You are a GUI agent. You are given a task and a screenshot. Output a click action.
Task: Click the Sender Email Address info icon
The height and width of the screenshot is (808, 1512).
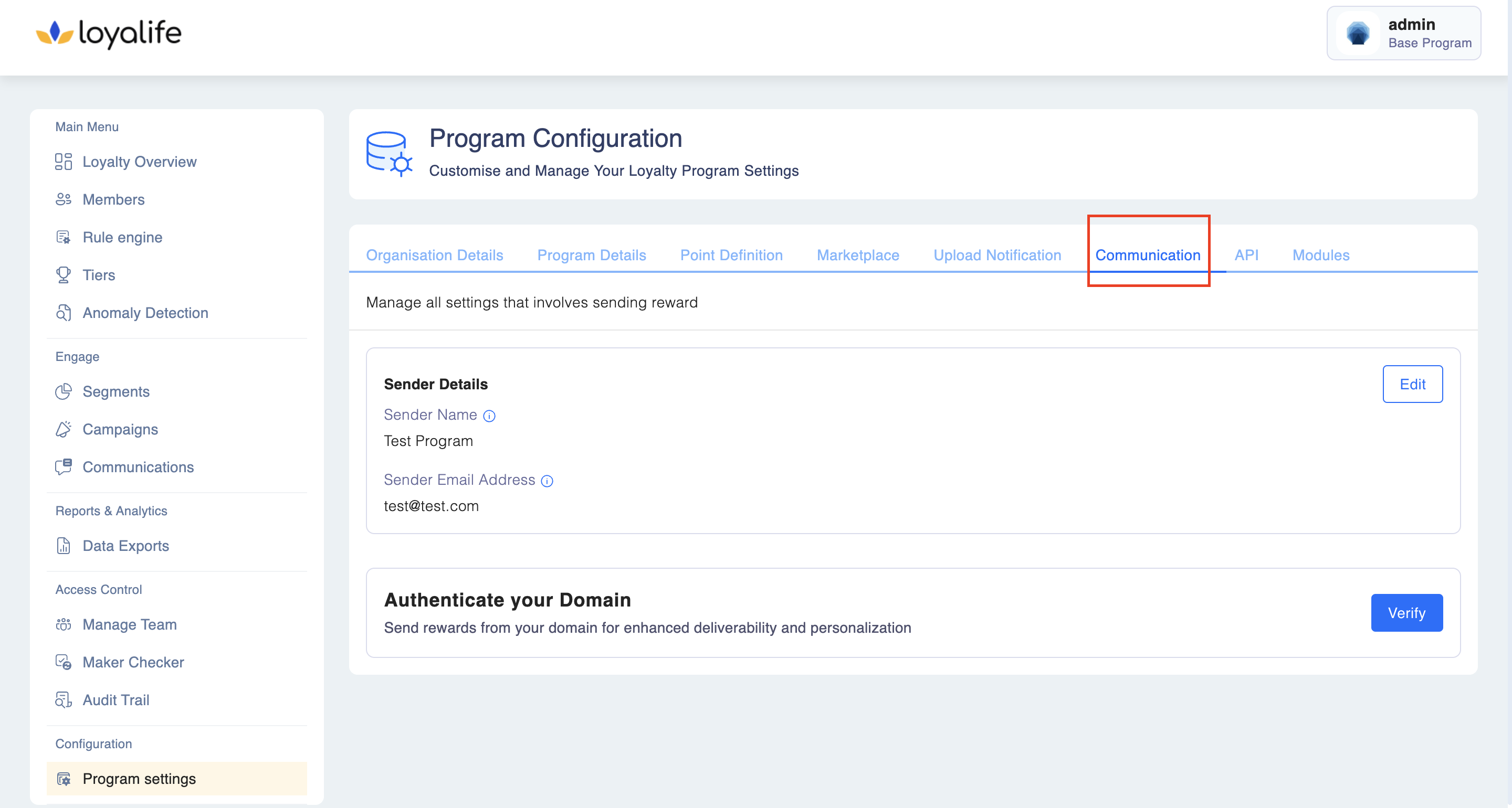(x=547, y=481)
